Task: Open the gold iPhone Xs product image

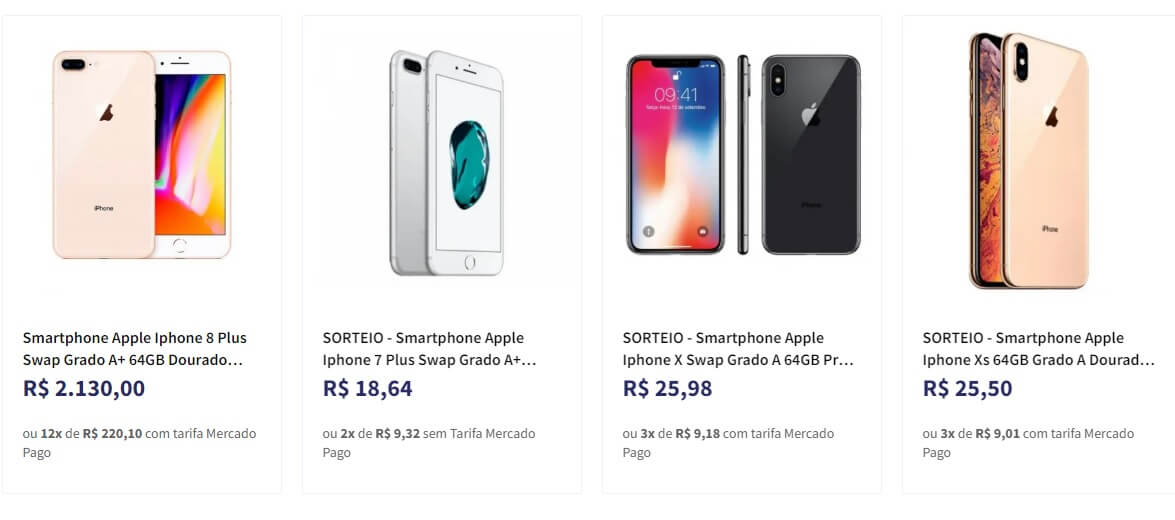Action: pos(1028,160)
